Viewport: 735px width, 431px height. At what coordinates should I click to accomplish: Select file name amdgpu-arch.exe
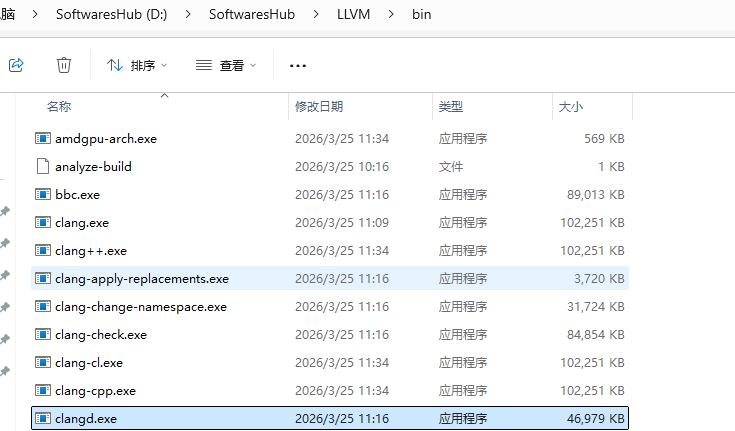(x=106, y=139)
